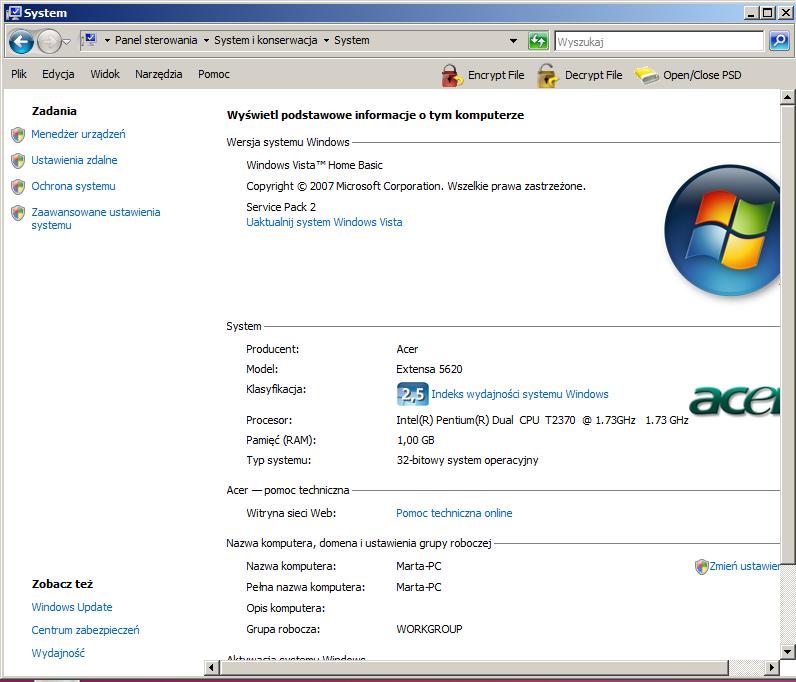Open Zaawansowane ustawienia systemu link
The image size is (796, 682).
[95, 218]
